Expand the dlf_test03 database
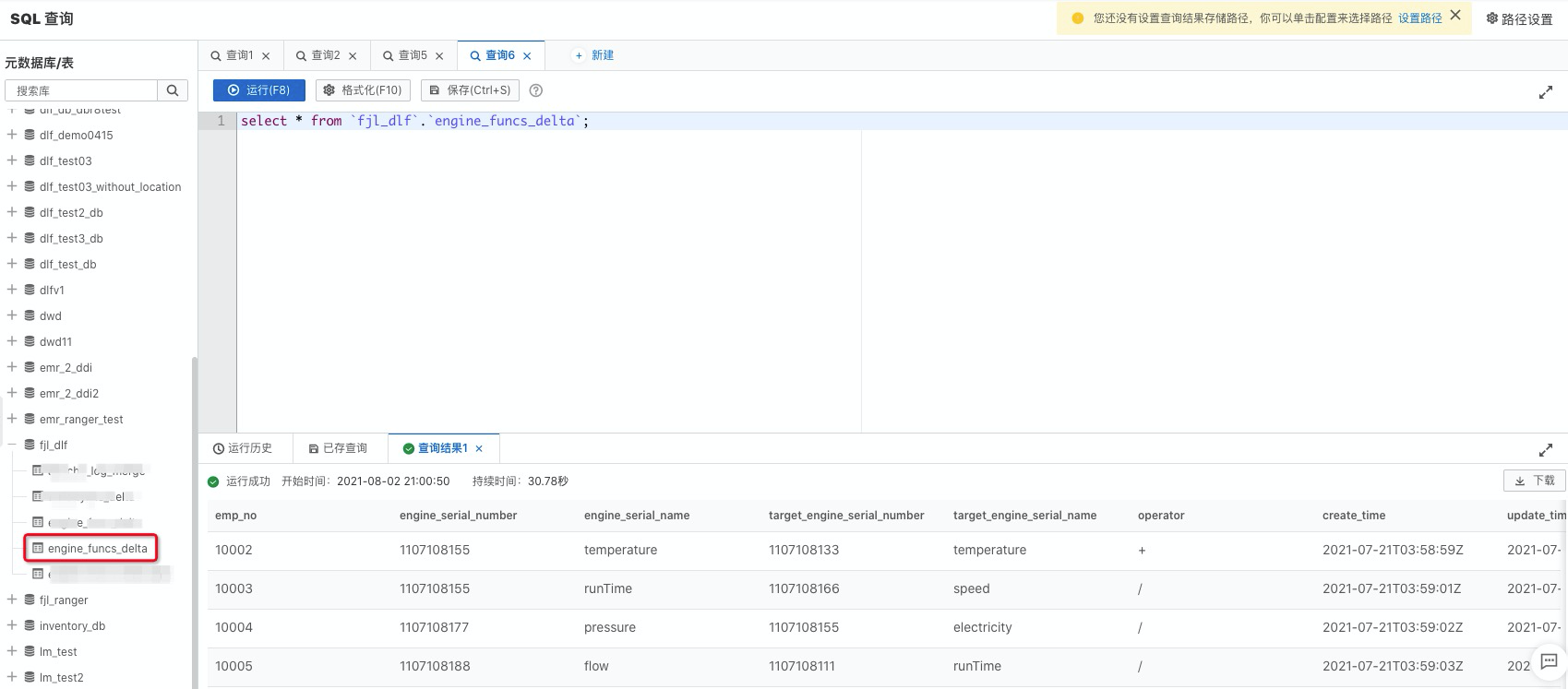1568x689 pixels. (x=12, y=160)
